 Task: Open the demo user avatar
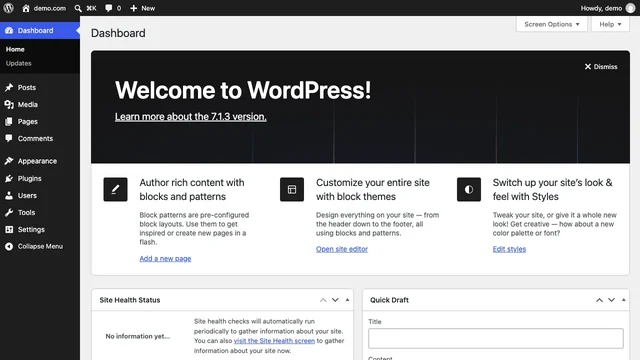point(630,8)
